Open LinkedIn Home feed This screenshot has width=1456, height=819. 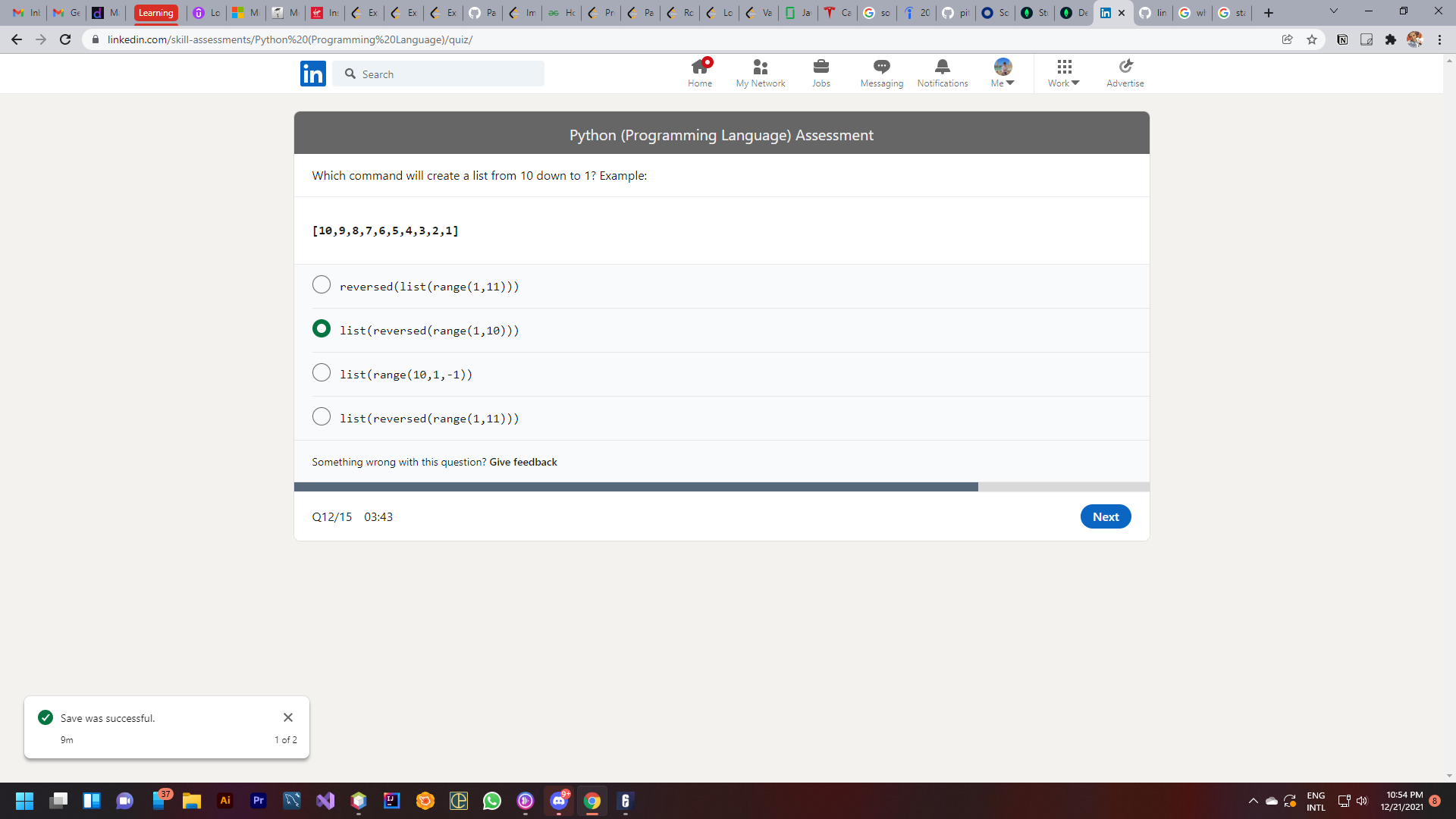(x=699, y=73)
